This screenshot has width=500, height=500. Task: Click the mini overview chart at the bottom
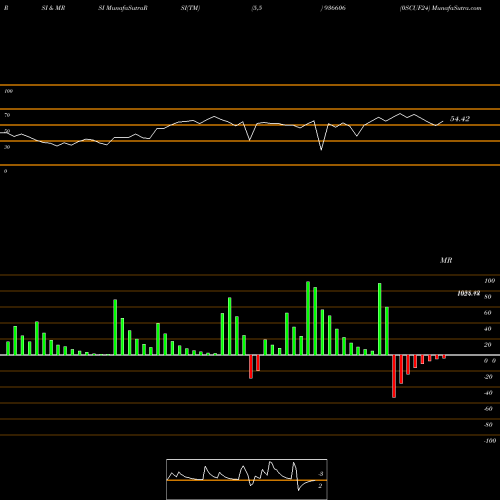point(247,479)
